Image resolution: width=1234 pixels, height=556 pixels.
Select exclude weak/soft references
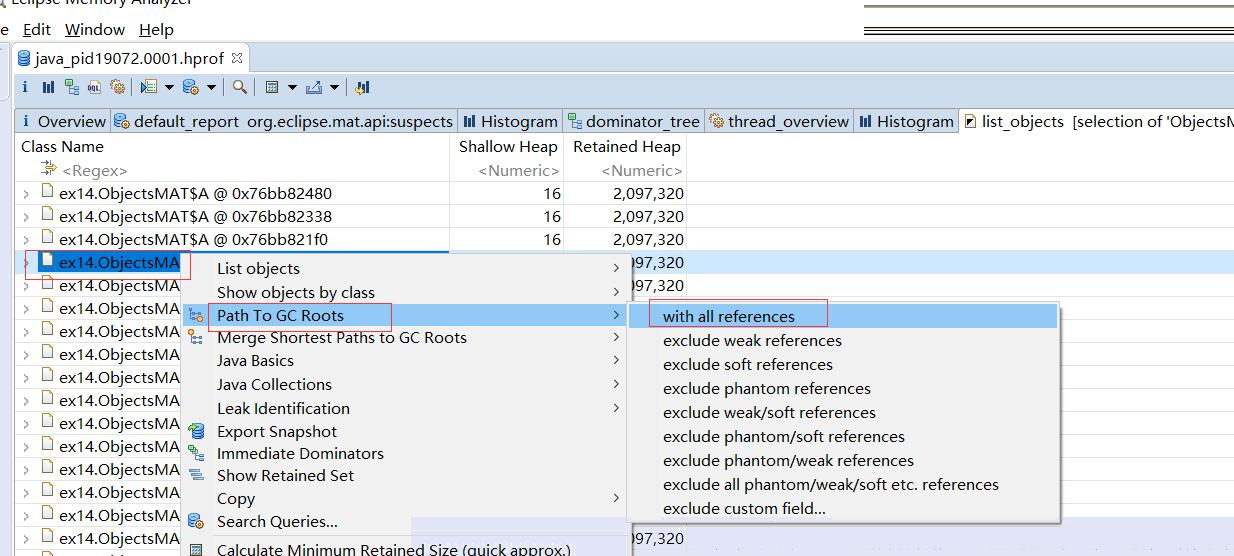point(843,412)
